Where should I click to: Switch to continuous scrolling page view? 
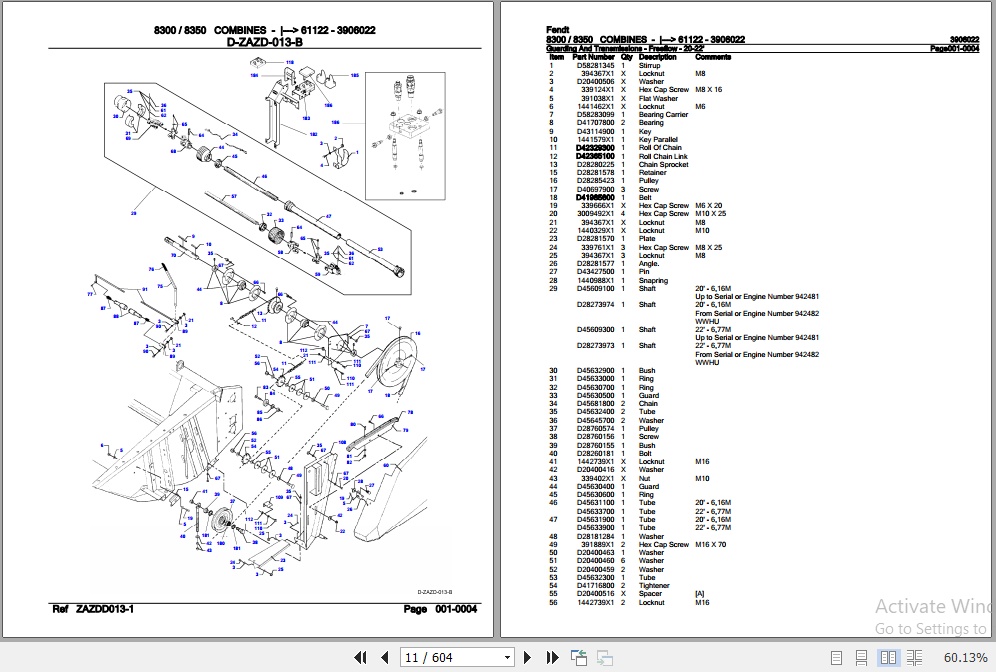pos(861,658)
